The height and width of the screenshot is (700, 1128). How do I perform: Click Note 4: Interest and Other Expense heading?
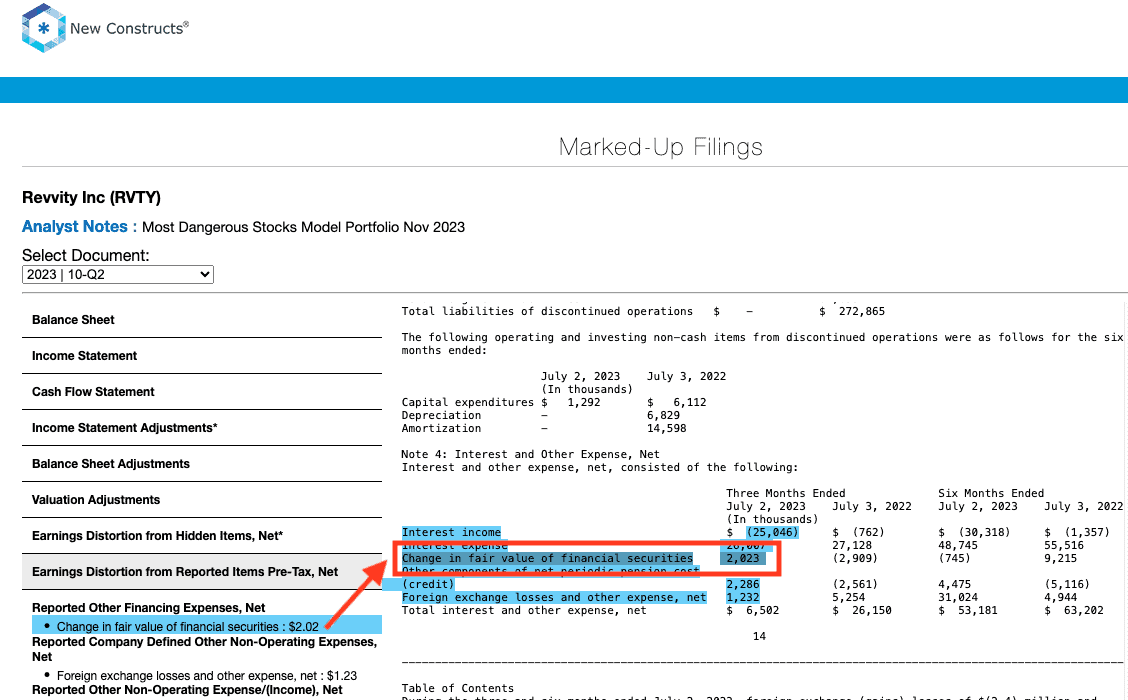530,454
